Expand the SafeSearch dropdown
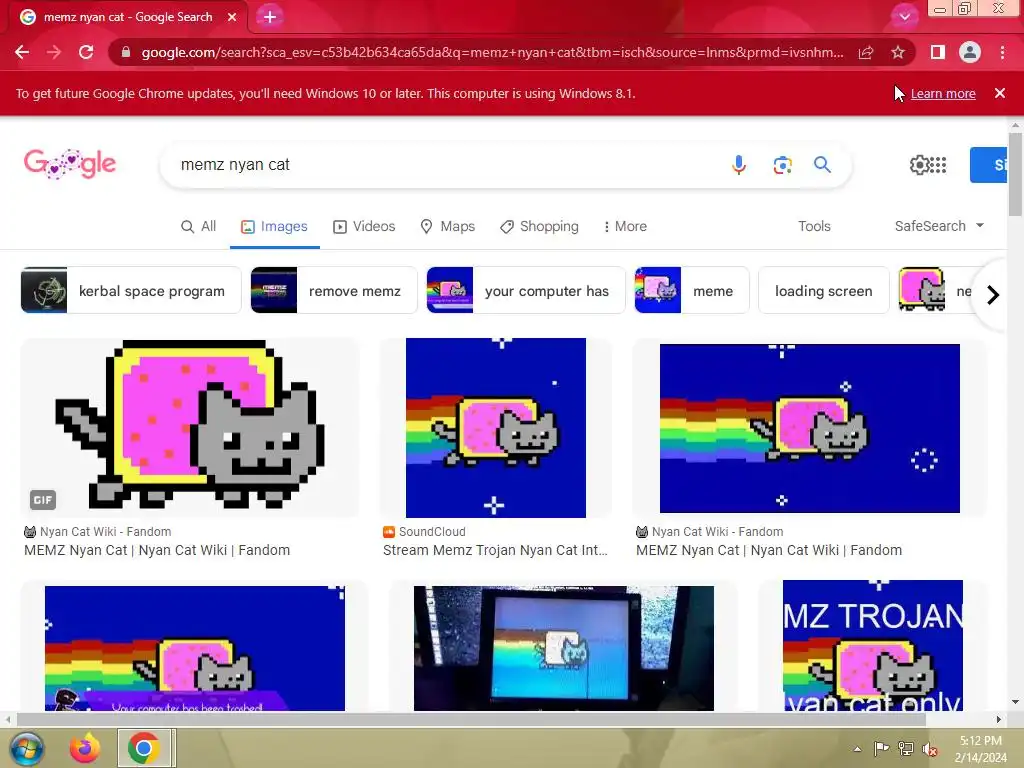This screenshot has height=768, width=1024. coord(939,226)
